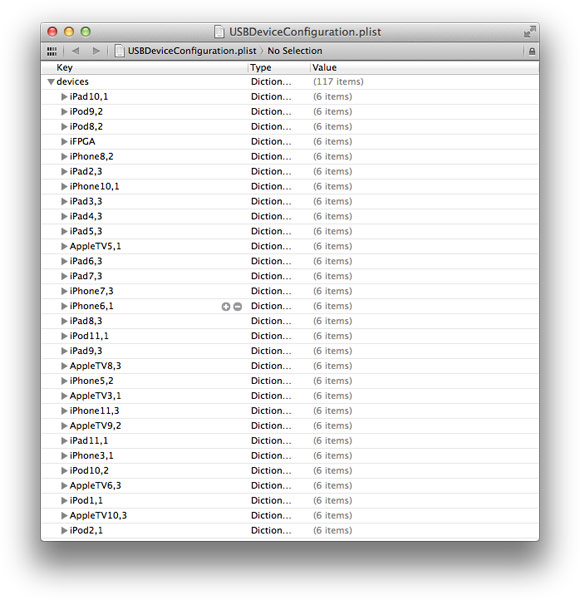The width and height of the screenshot is (580, 600).
Task: Expand the AppleTV10,3 entry
Action: 64,515
